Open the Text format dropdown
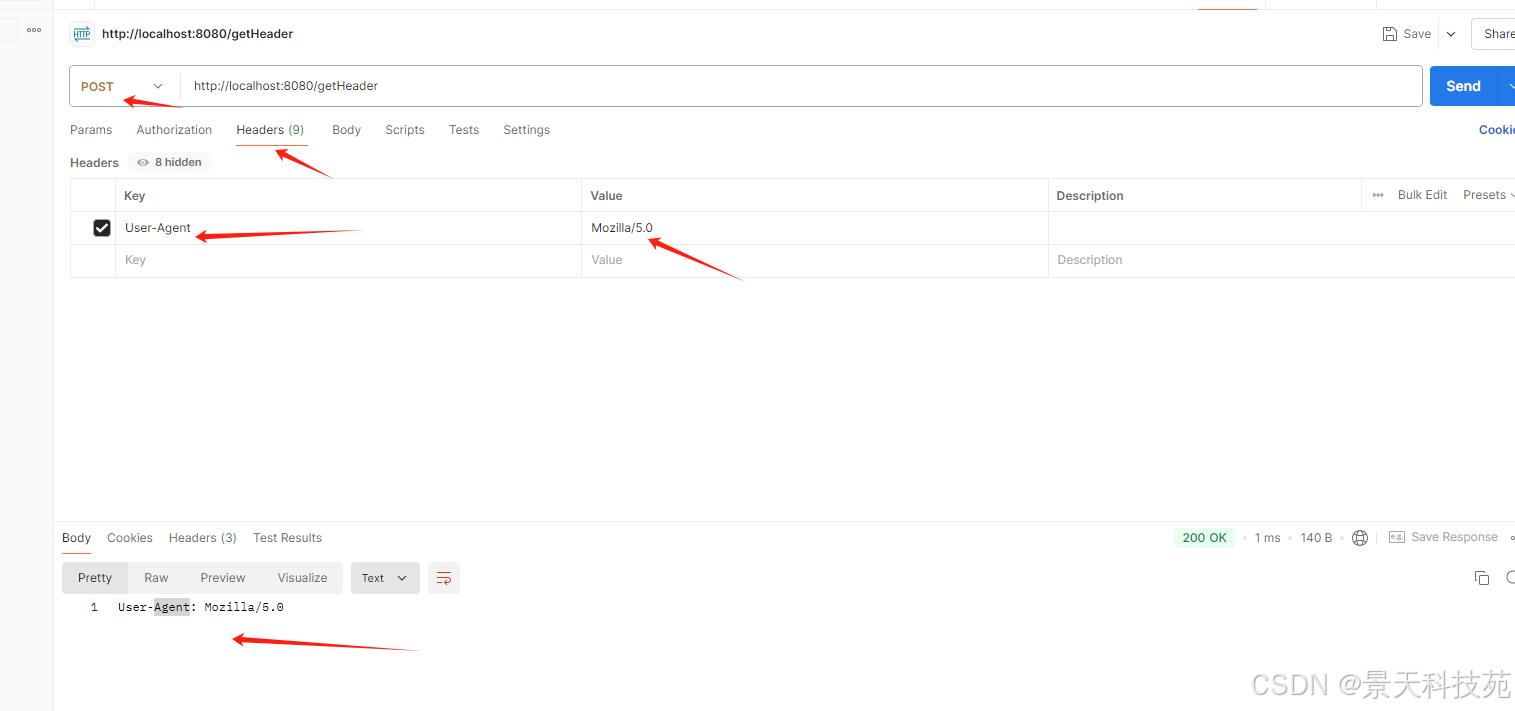This screenshot has height=711, width=1515. coord(385,578)
